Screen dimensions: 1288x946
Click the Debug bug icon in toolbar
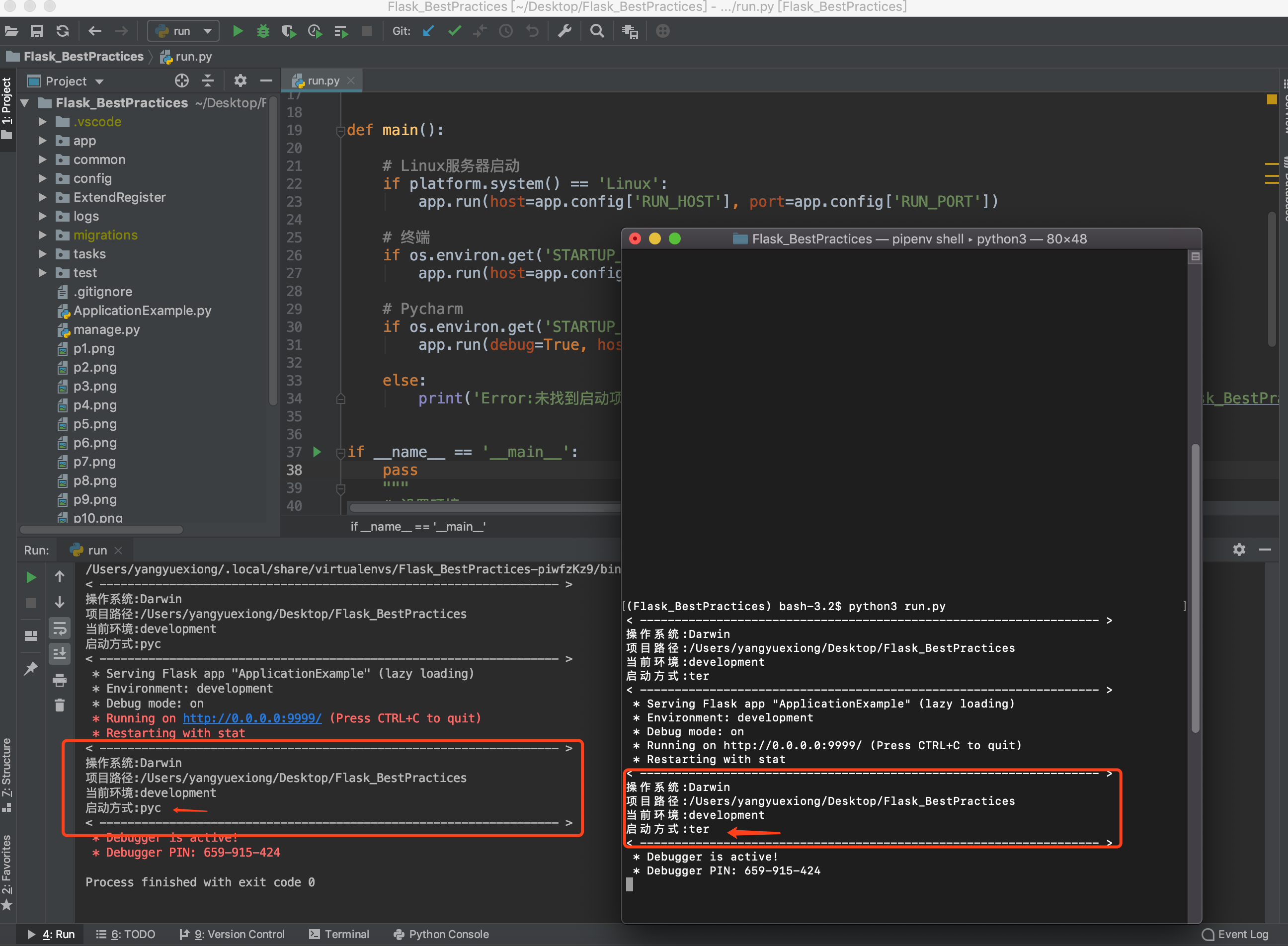[263, 31]
